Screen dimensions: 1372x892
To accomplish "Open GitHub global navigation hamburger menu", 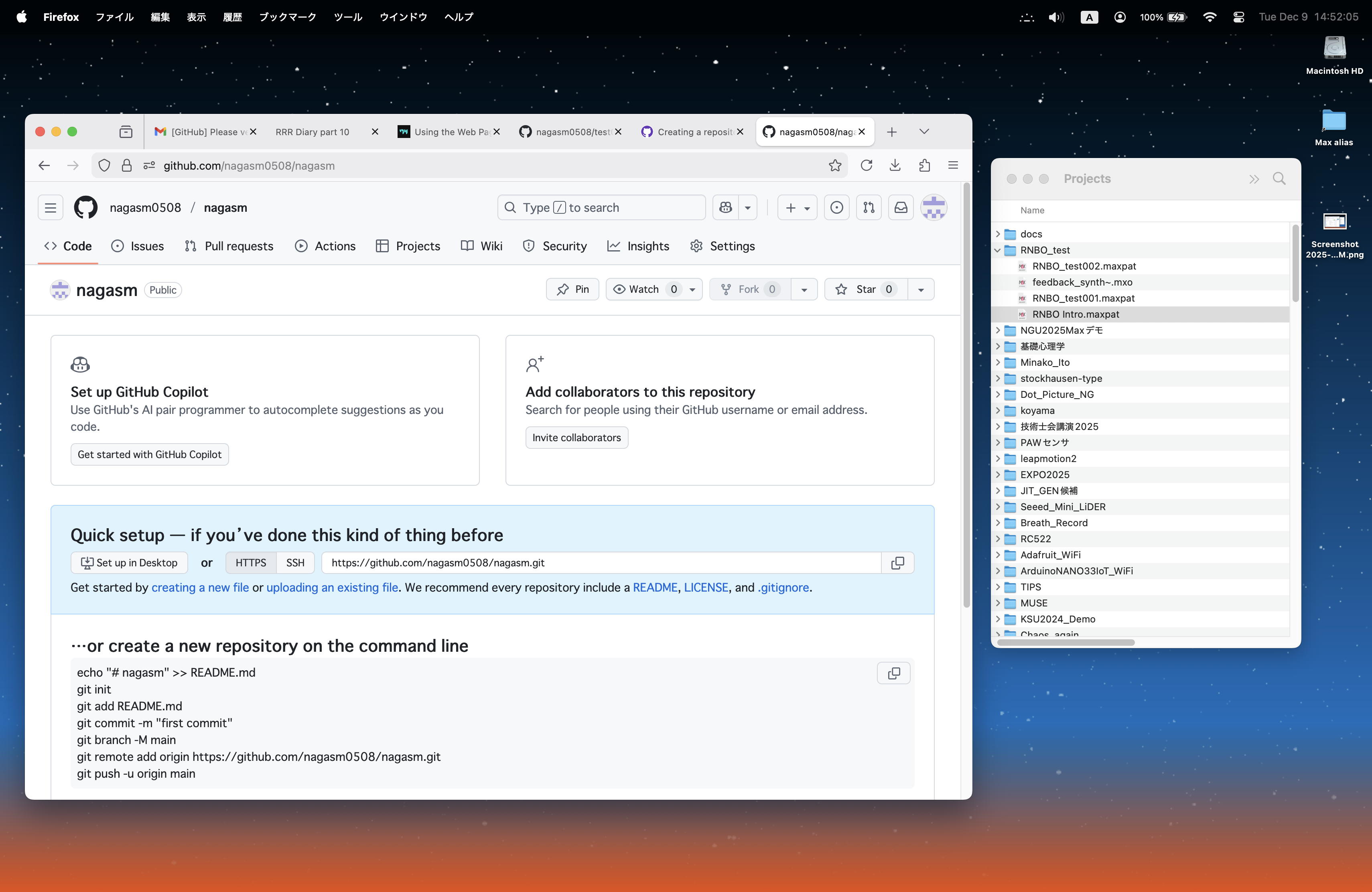I will point(50,207).
